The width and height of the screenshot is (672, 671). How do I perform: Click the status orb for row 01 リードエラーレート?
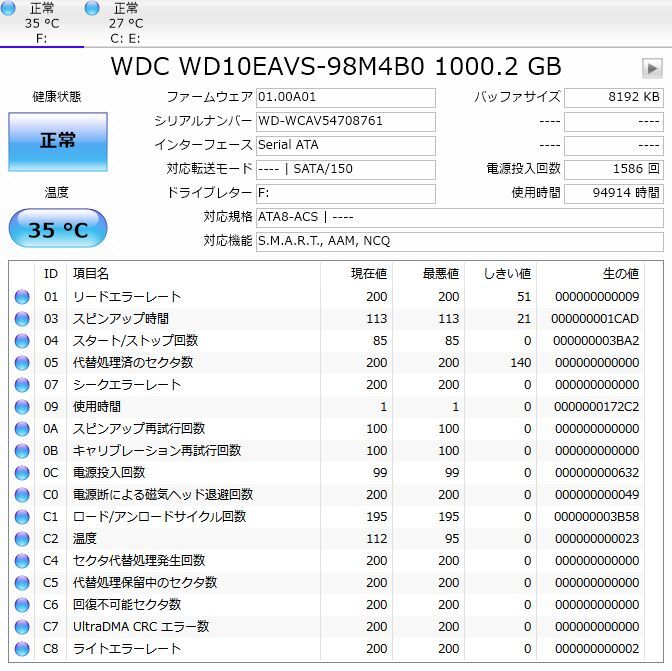22,297
